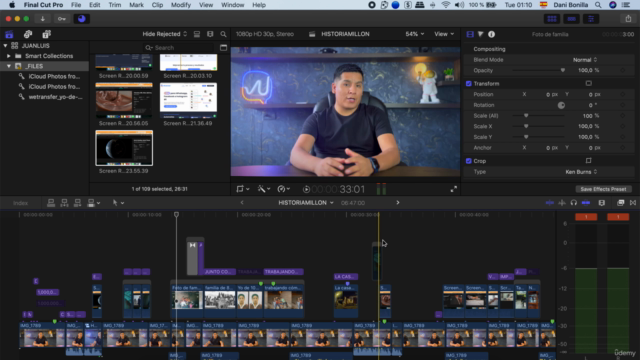Click the timeline Index button
Screen dimensions: 640x360
20,203
